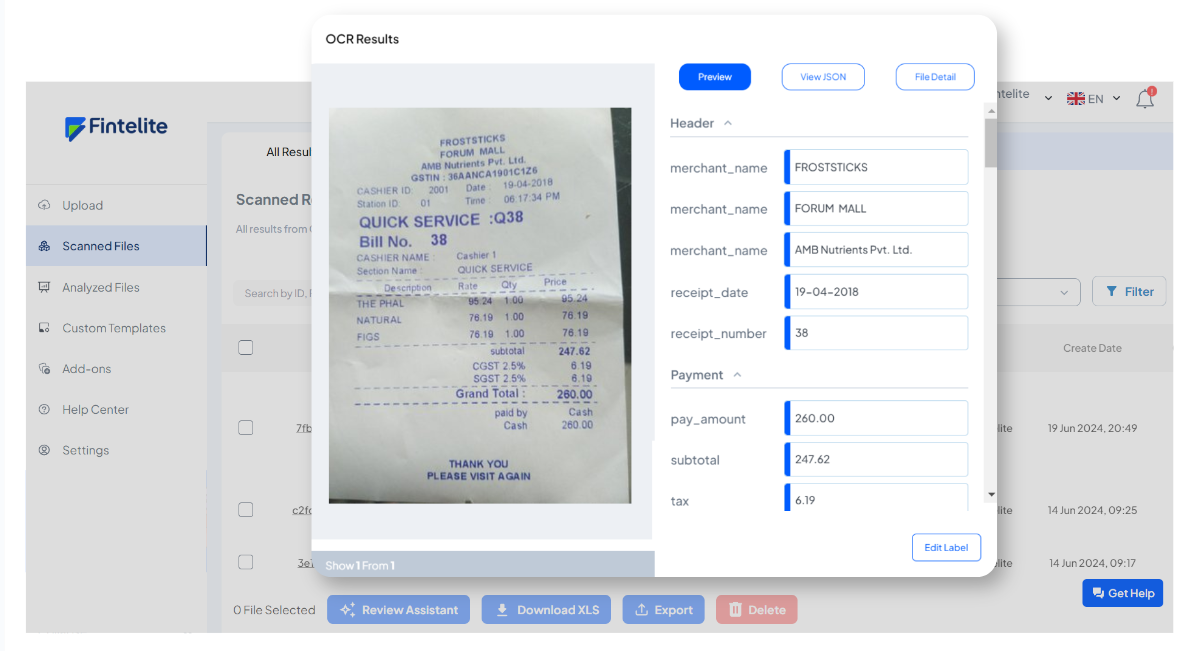
Task: Check the row dated 14 Jun 2024, 09:25
Action: click(x=245, y=510)
